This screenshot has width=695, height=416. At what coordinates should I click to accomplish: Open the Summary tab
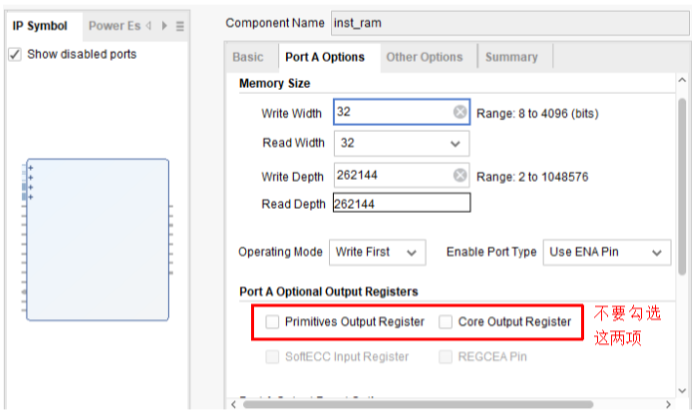point(511,57)
